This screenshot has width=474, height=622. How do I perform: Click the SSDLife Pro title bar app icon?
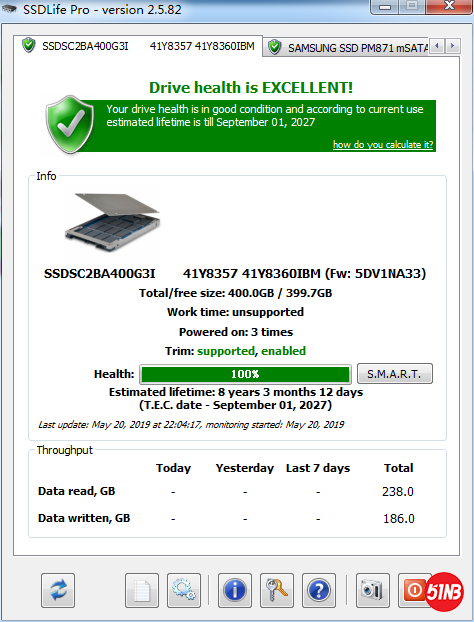tap(10, 9)
